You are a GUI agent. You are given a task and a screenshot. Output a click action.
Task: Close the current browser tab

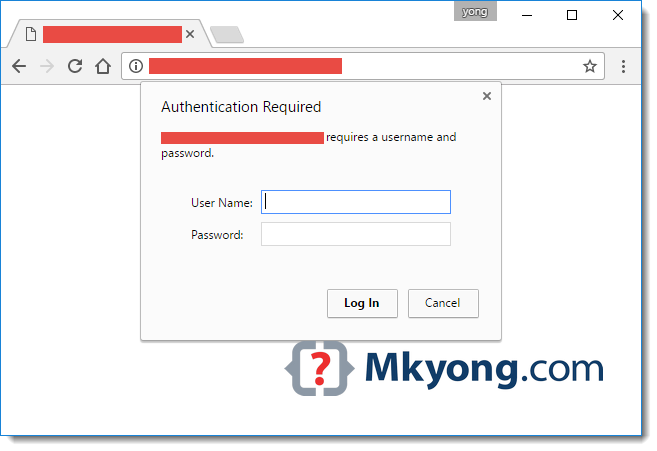tap(190, 34)
